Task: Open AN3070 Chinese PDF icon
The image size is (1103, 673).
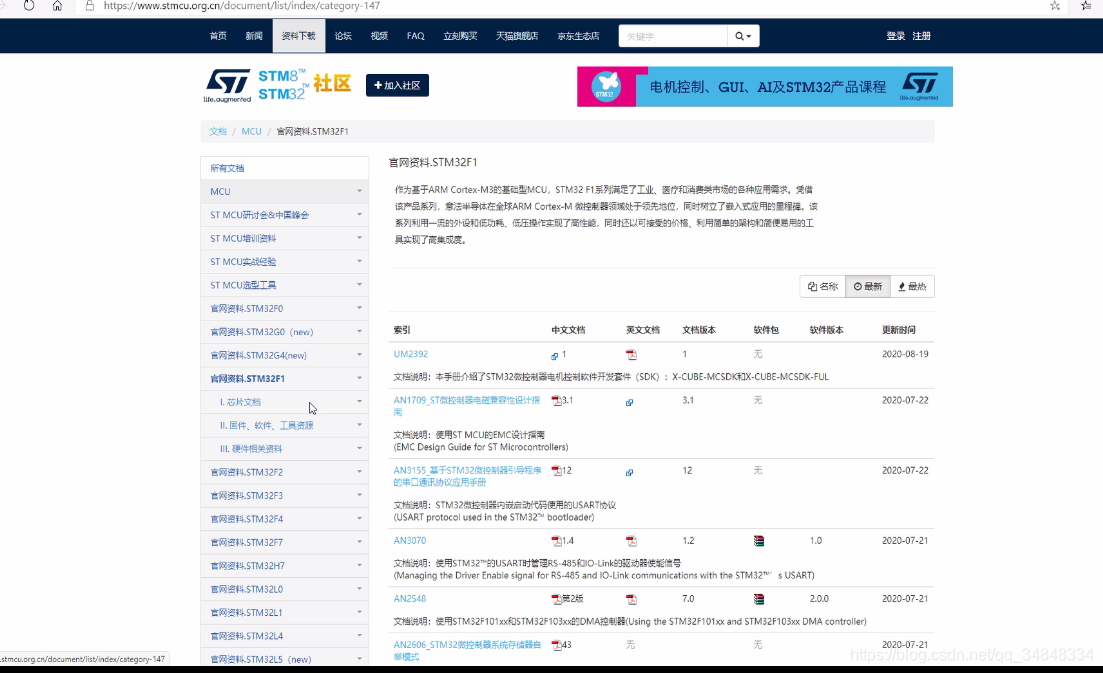Action: pyautogui.click(x=556, y=541)
